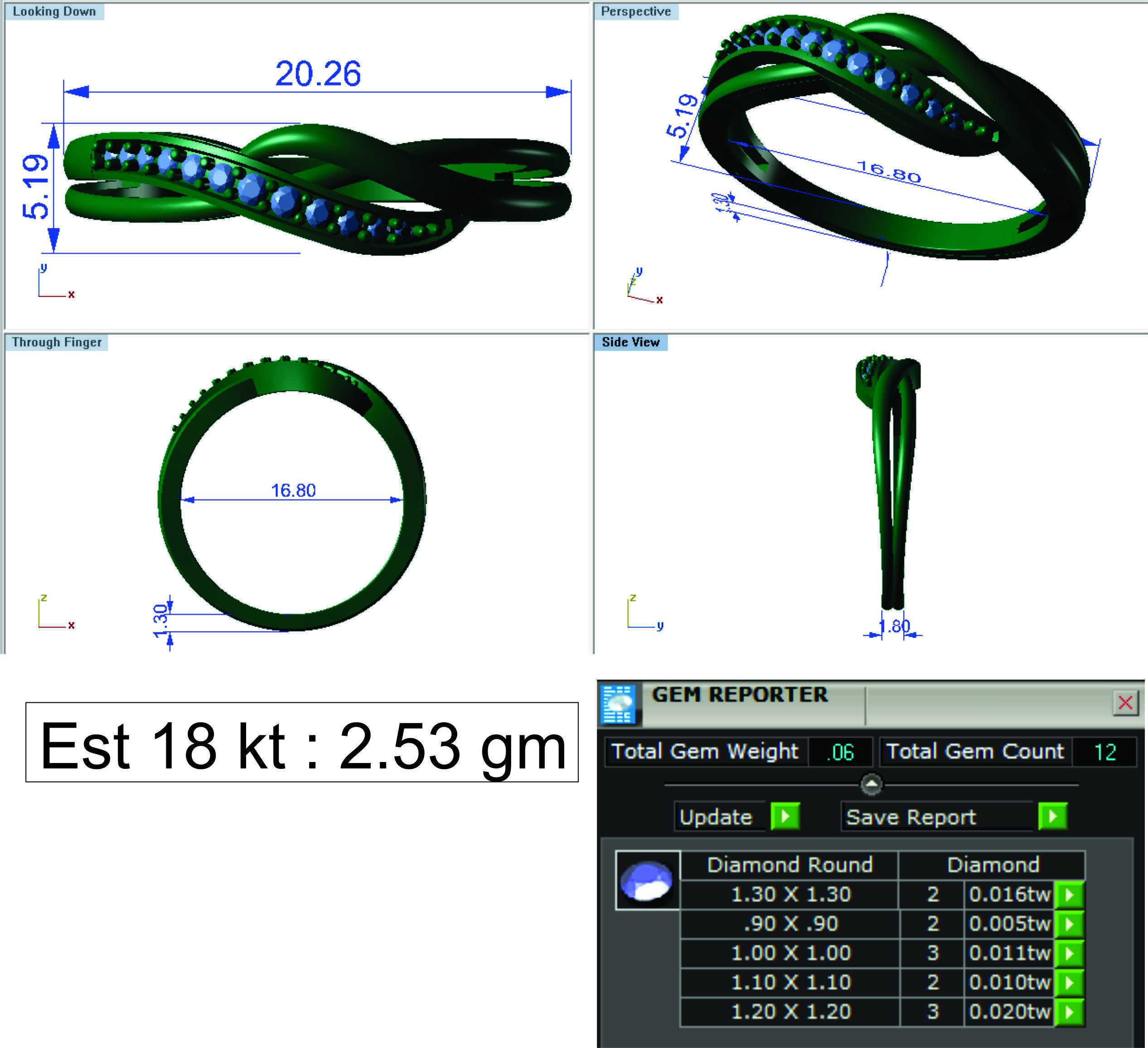Click the axis indicator in Through Finger view
1148x1048 pixels.
pos(56,611)
